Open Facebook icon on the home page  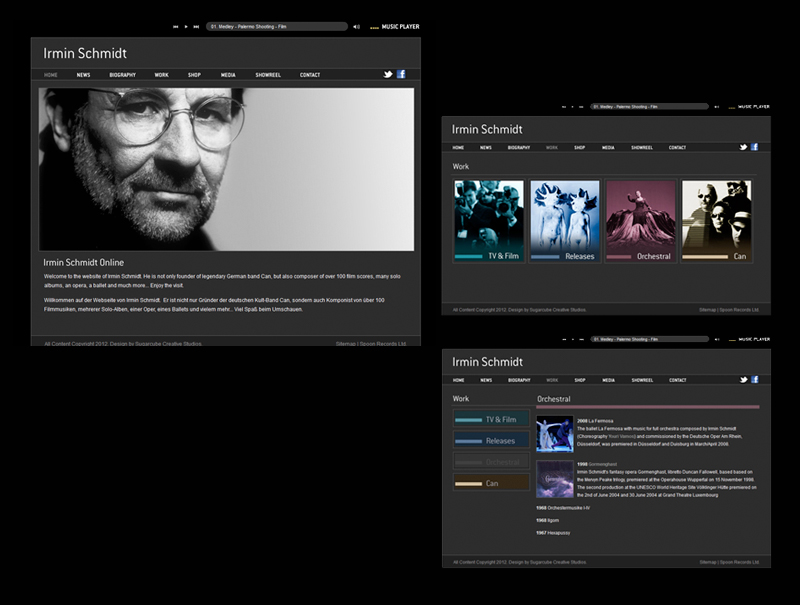(402, 74)
